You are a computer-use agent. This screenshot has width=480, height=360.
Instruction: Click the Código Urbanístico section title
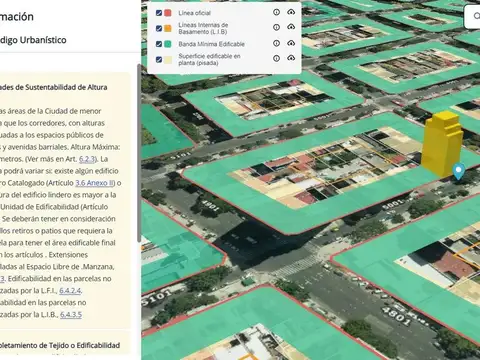pos(33,40)
